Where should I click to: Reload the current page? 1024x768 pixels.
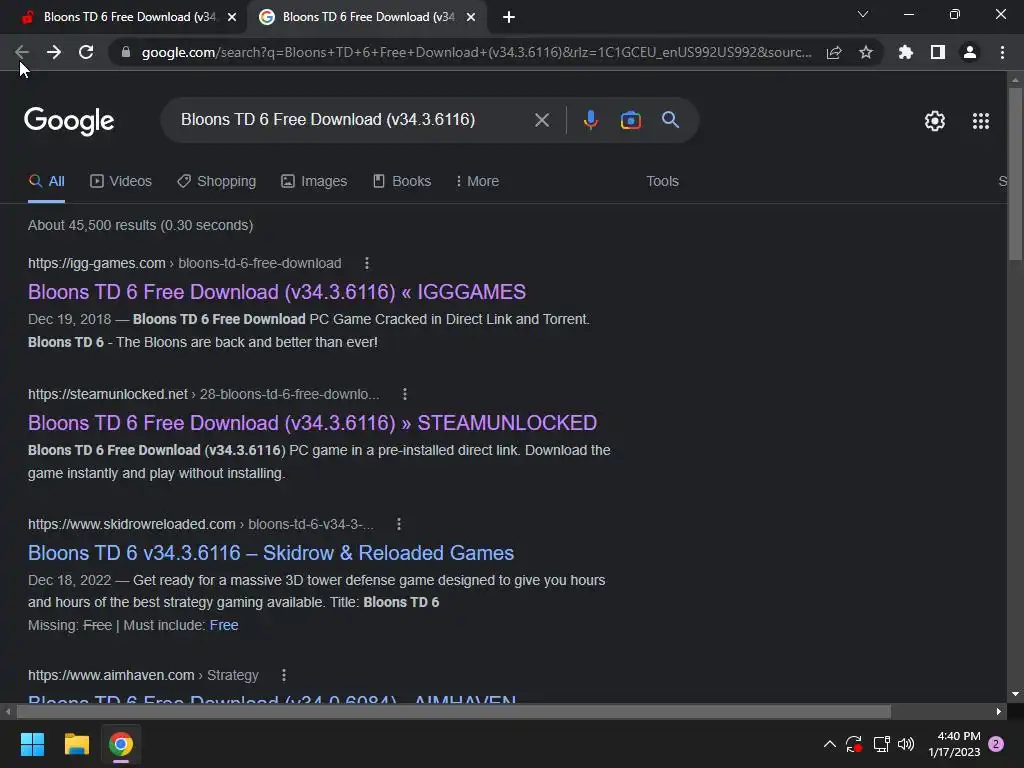pyautogui.click(x=86, y=52)
